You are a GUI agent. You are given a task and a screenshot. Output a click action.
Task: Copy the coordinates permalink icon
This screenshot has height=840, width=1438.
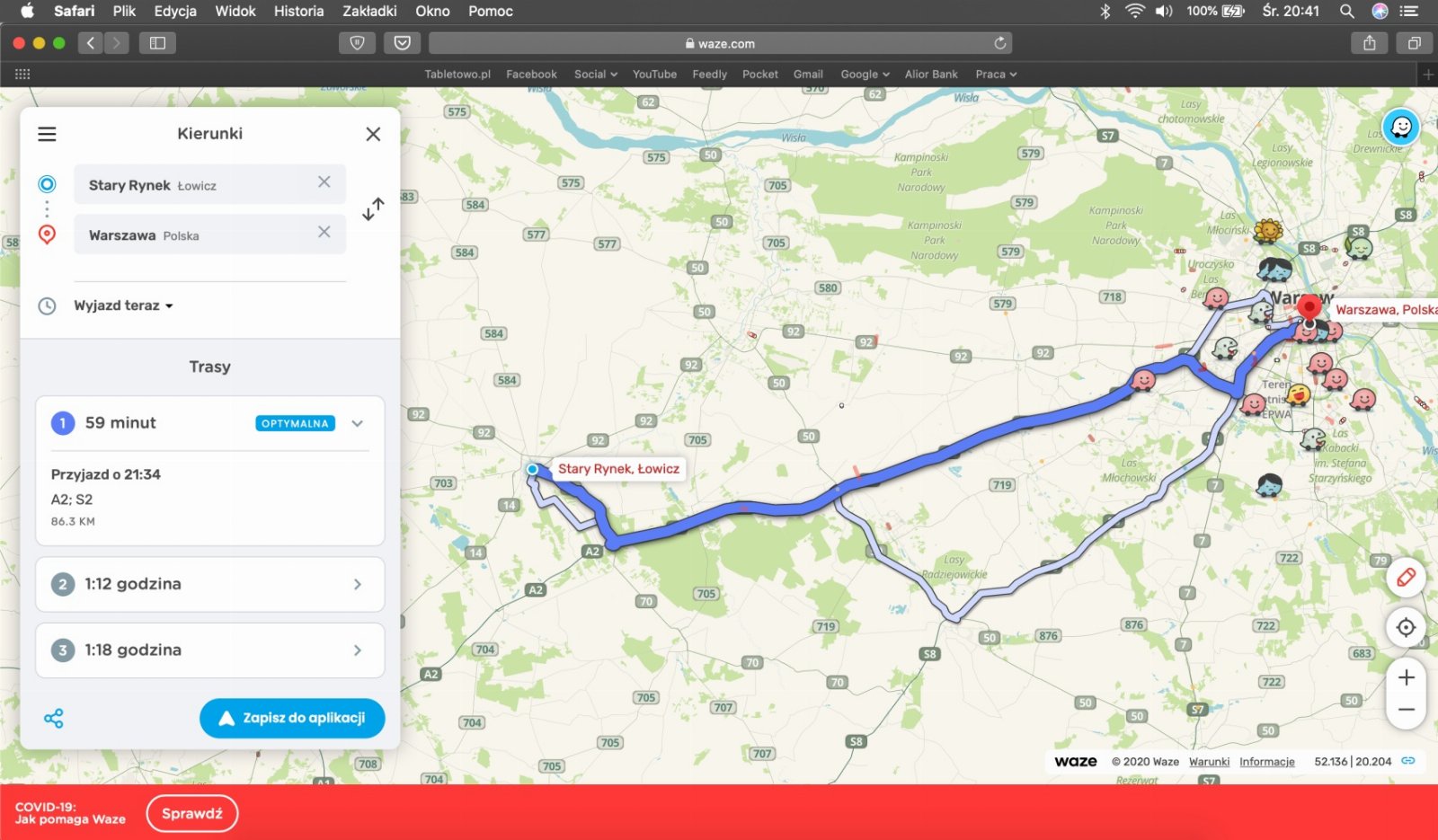click(1408, 761)
